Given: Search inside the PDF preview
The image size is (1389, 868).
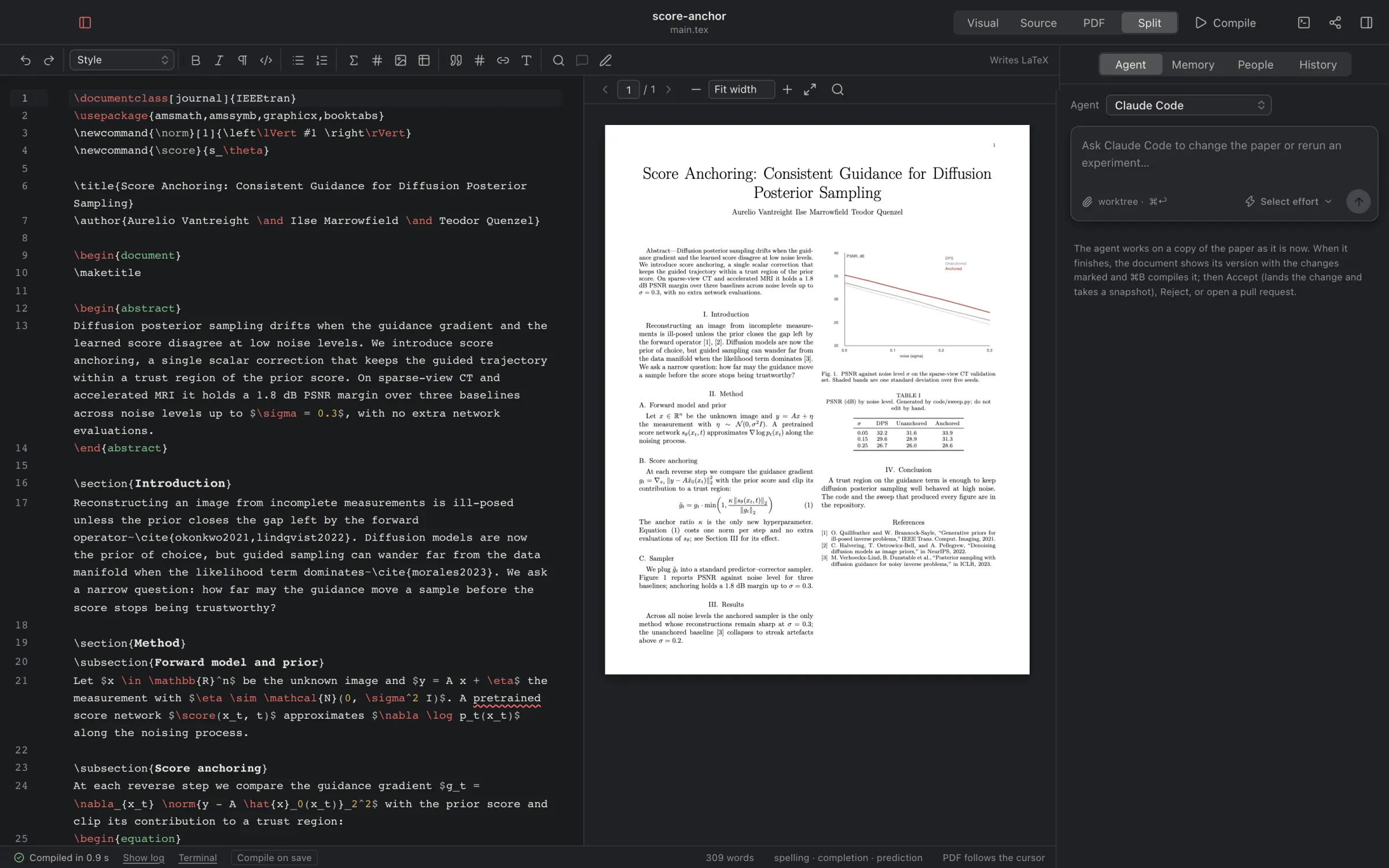Looking at the screenshot, I should pyautogui.click(x=837, y=90).
